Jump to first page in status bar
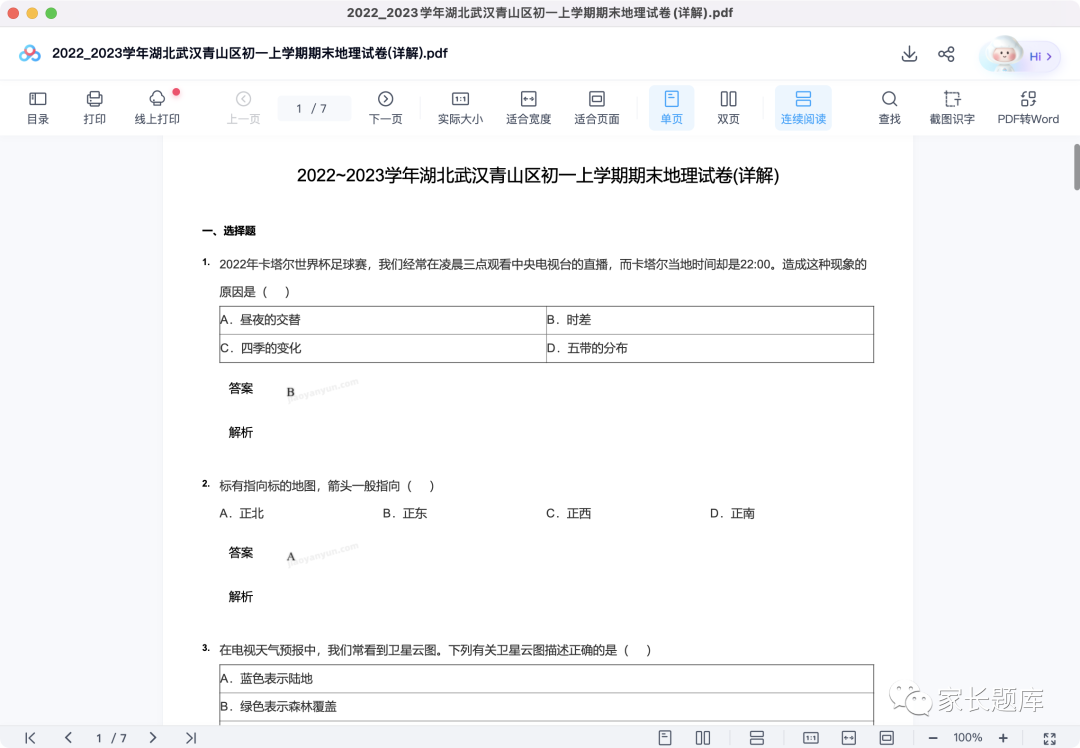Image resolution: width=1080 pixels, height=748 pixels. point(30,738)
